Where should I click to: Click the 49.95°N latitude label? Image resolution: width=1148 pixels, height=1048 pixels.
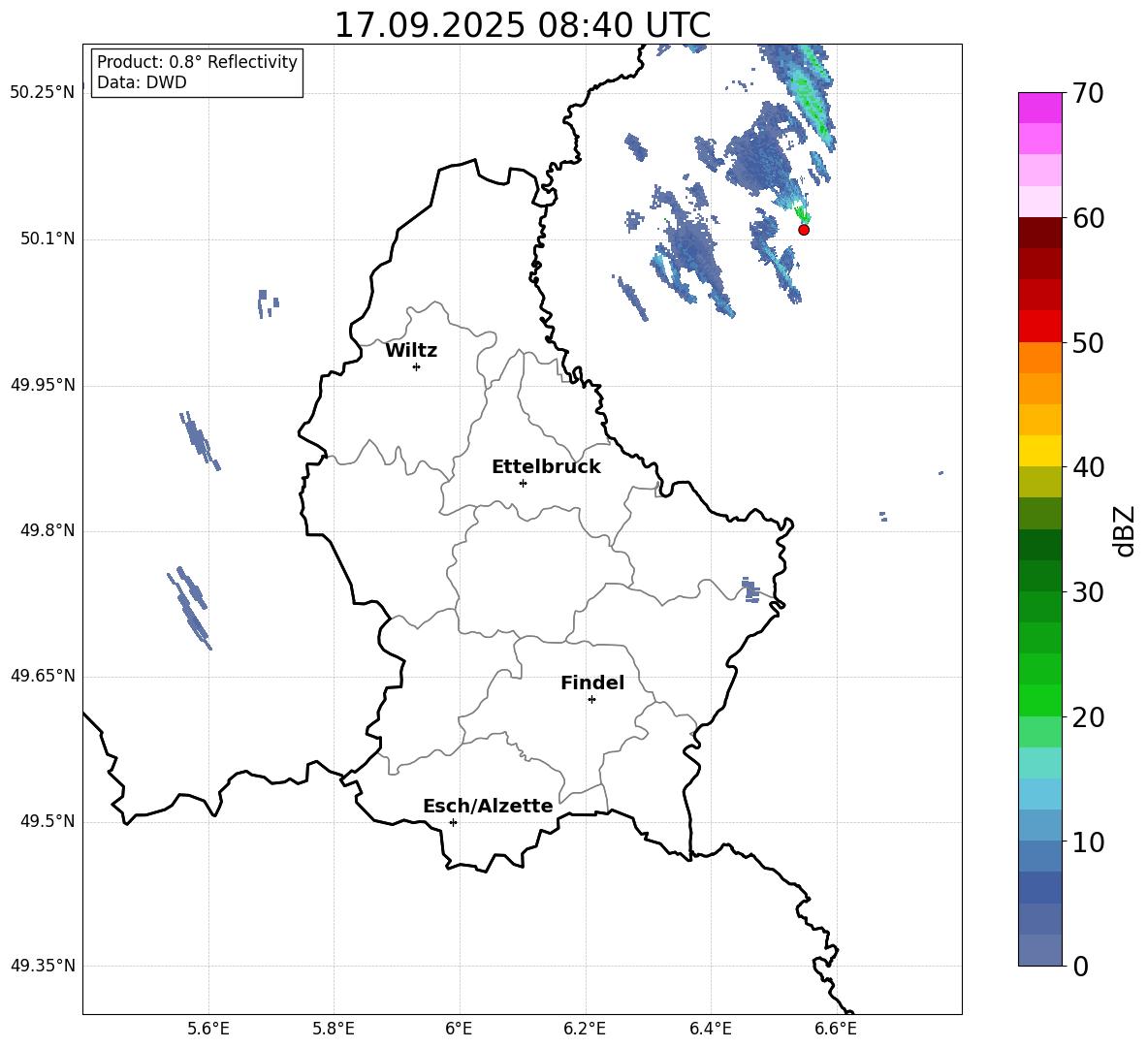pos(43,385)
